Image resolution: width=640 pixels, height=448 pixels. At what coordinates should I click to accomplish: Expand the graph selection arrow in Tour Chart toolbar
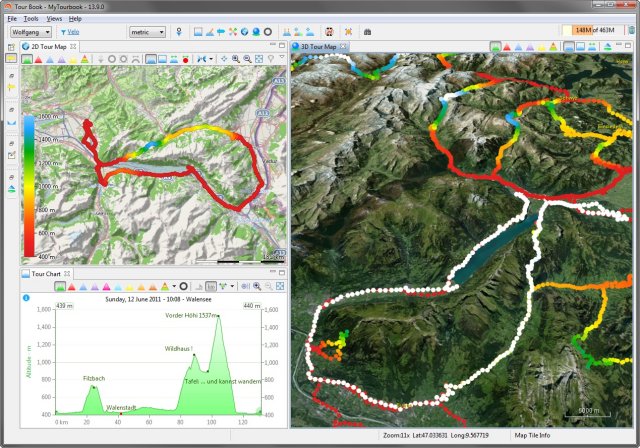point(174,286)
